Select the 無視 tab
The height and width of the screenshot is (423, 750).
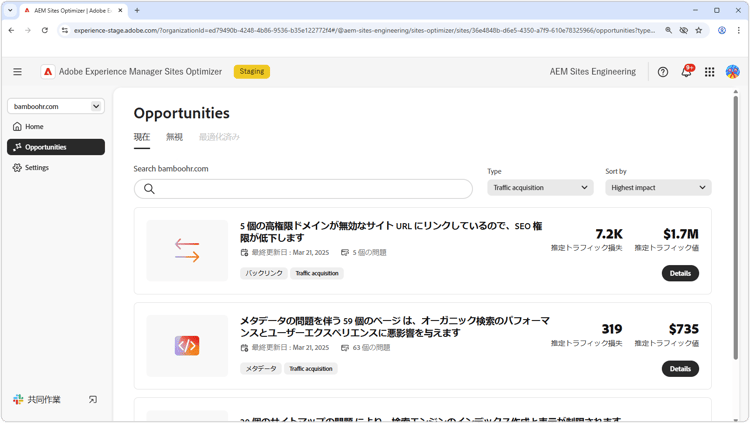pyautogui.click(x=174, y=137)
